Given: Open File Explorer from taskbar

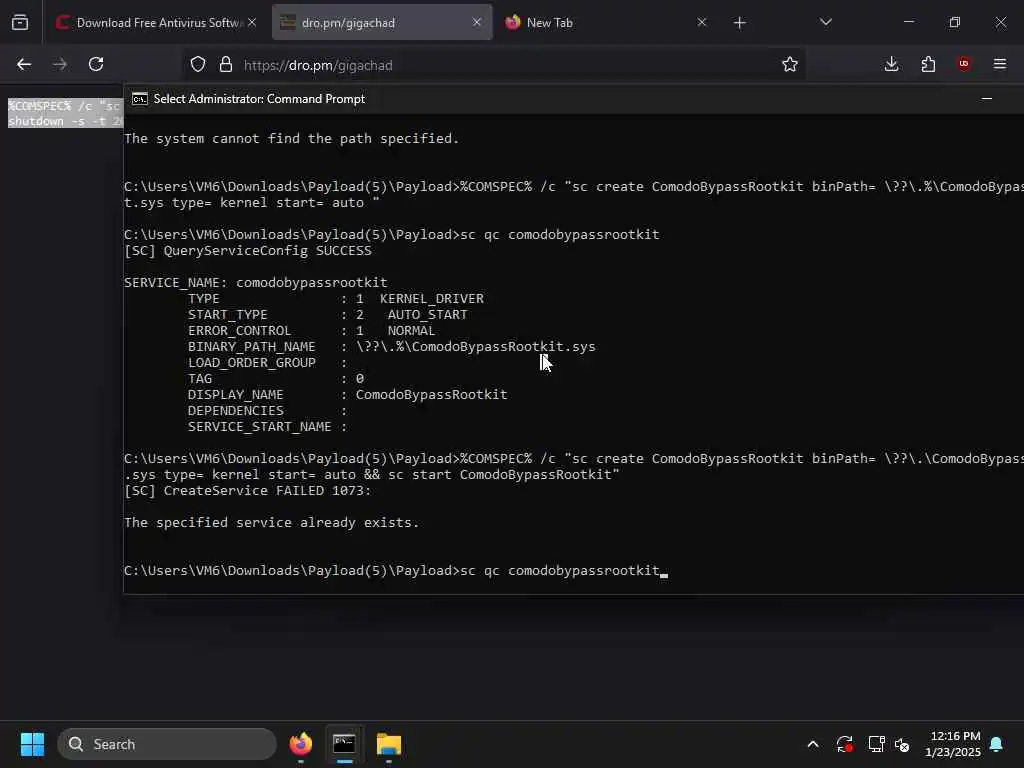Looking at the screenshot, I should point(389,744).
